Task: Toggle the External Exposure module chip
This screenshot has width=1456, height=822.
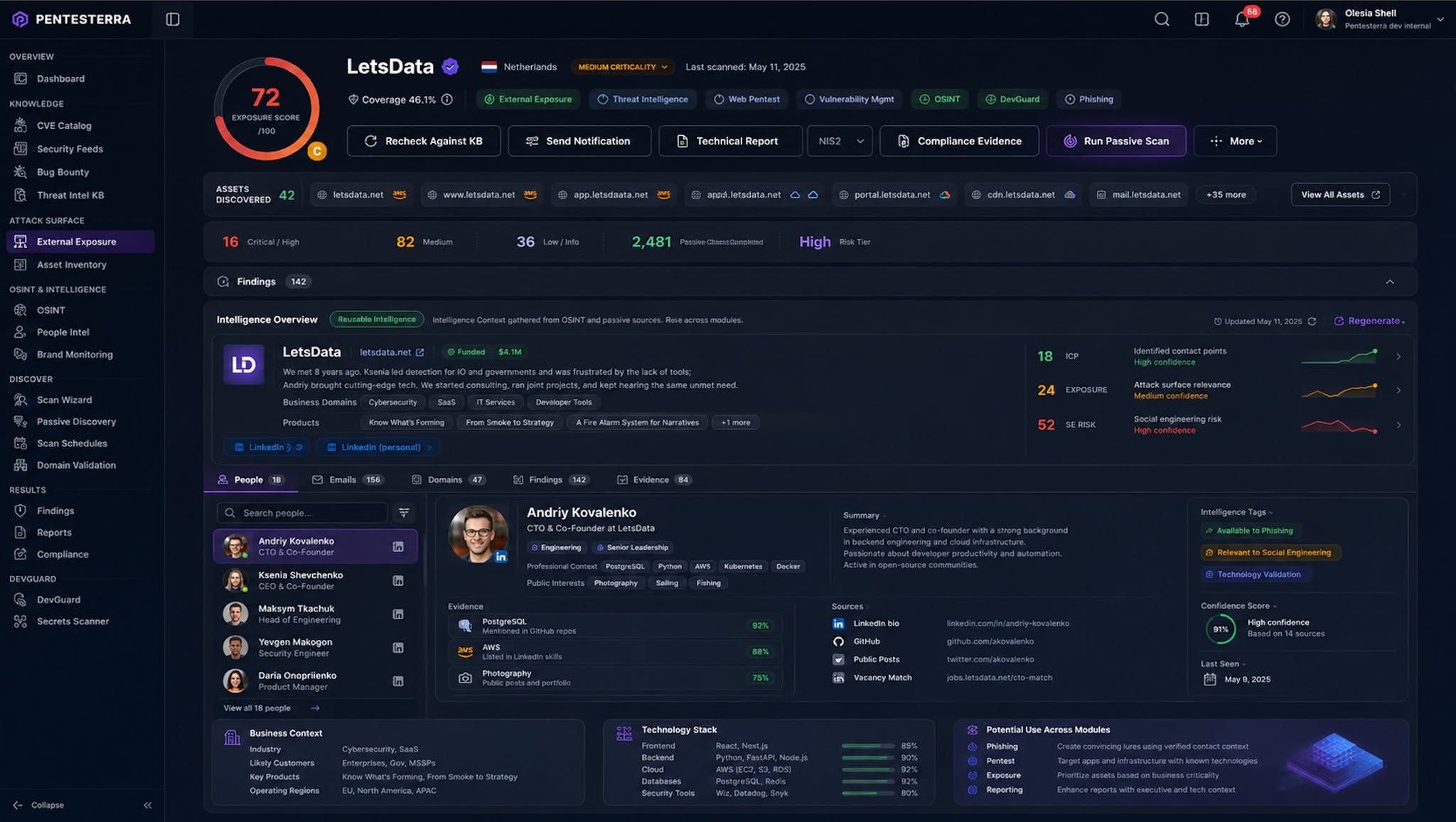Action: [528, 100]
